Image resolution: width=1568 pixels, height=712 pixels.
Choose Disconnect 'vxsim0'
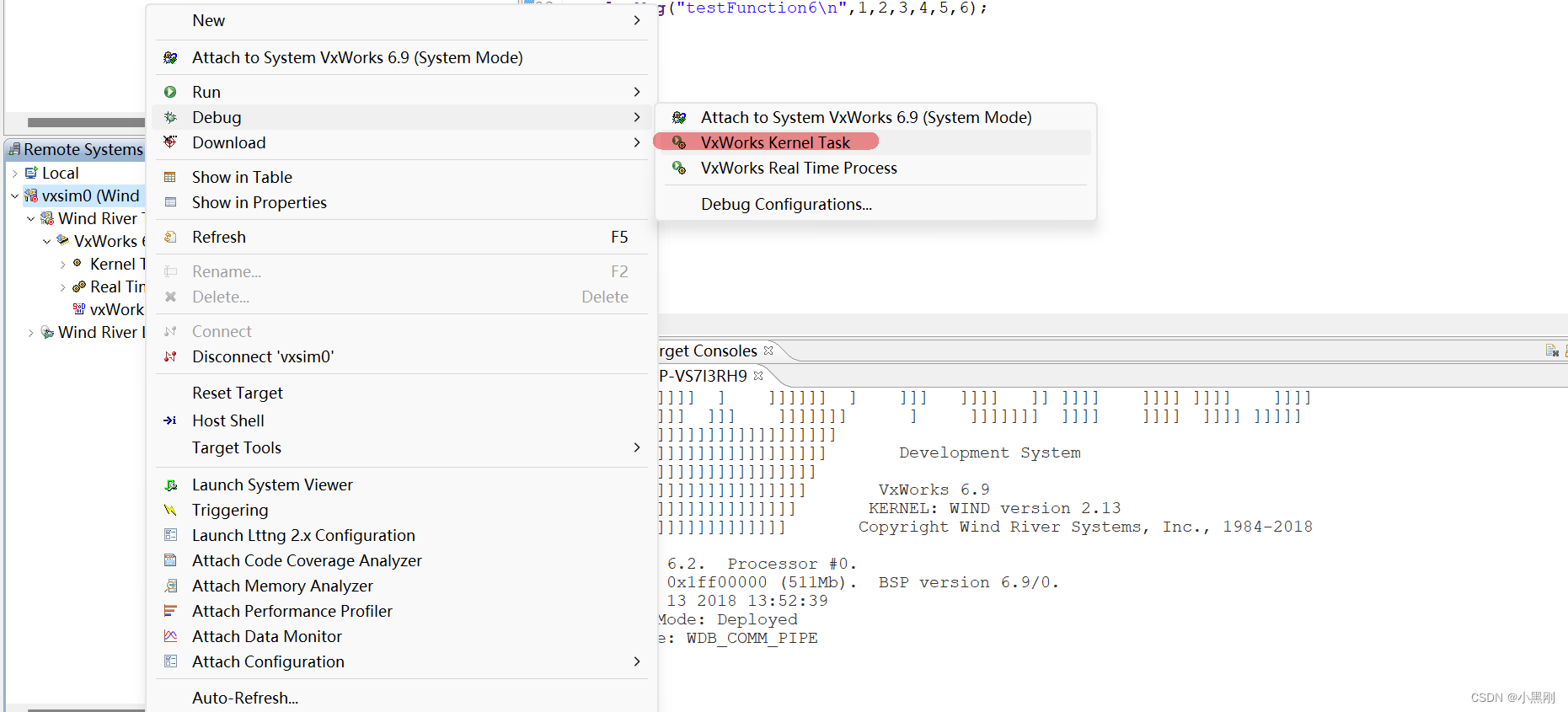pos(402,356)
